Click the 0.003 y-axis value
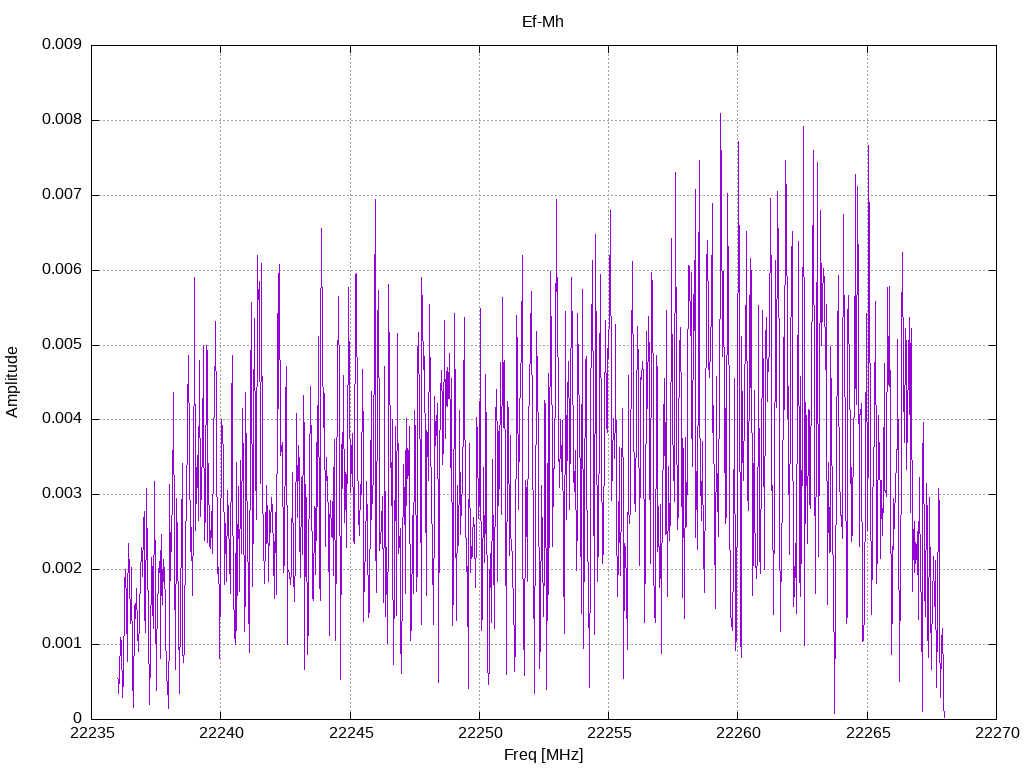This screenshot has width=1024, height=768. 62,494
